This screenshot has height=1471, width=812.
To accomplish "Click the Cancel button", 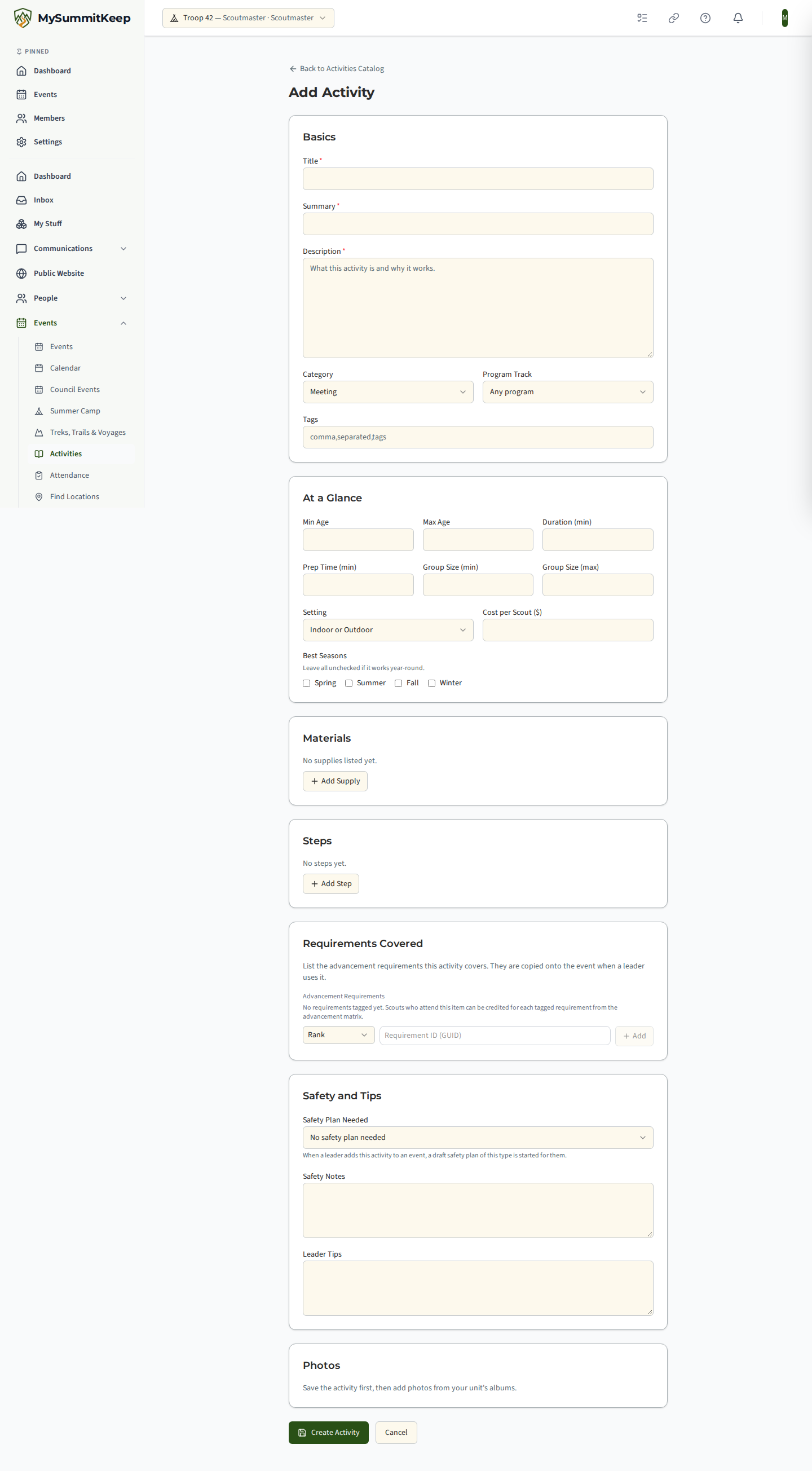I will click(x=396, y=1433).
